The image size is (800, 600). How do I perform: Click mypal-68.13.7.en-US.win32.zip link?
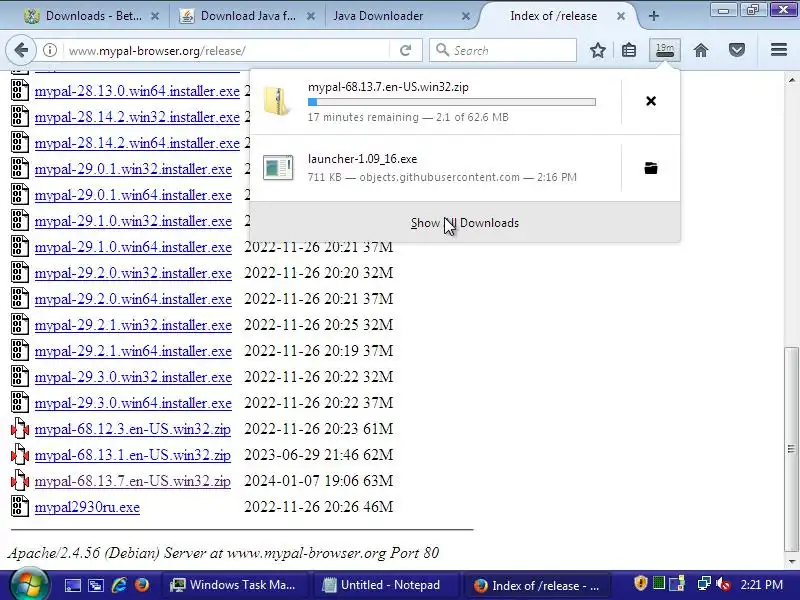click(x=133, y=481)
